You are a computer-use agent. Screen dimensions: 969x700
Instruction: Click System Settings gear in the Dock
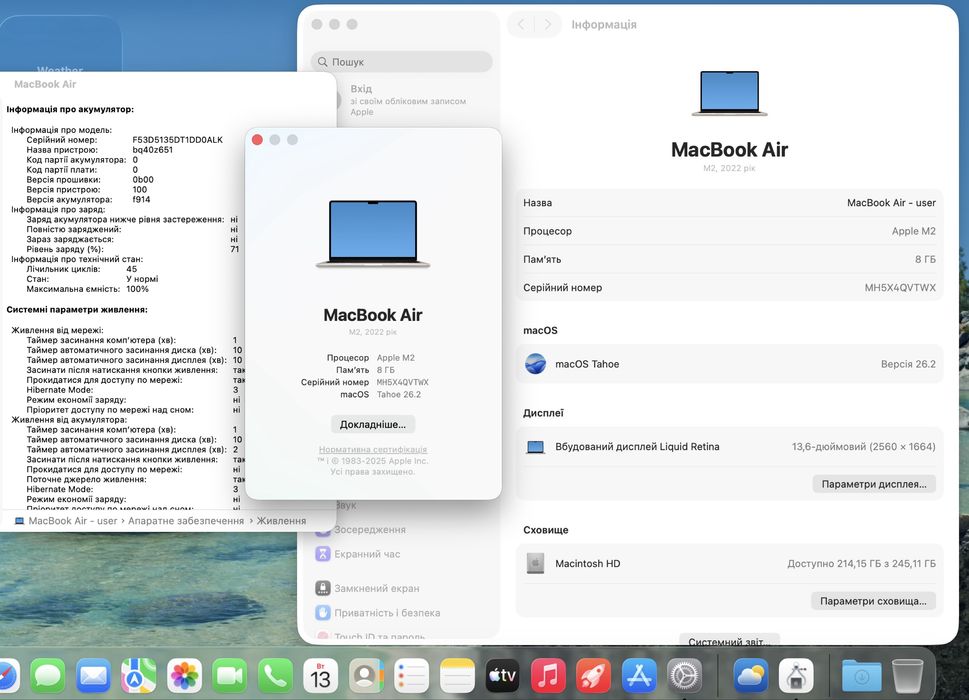click(x=684, y=676)
